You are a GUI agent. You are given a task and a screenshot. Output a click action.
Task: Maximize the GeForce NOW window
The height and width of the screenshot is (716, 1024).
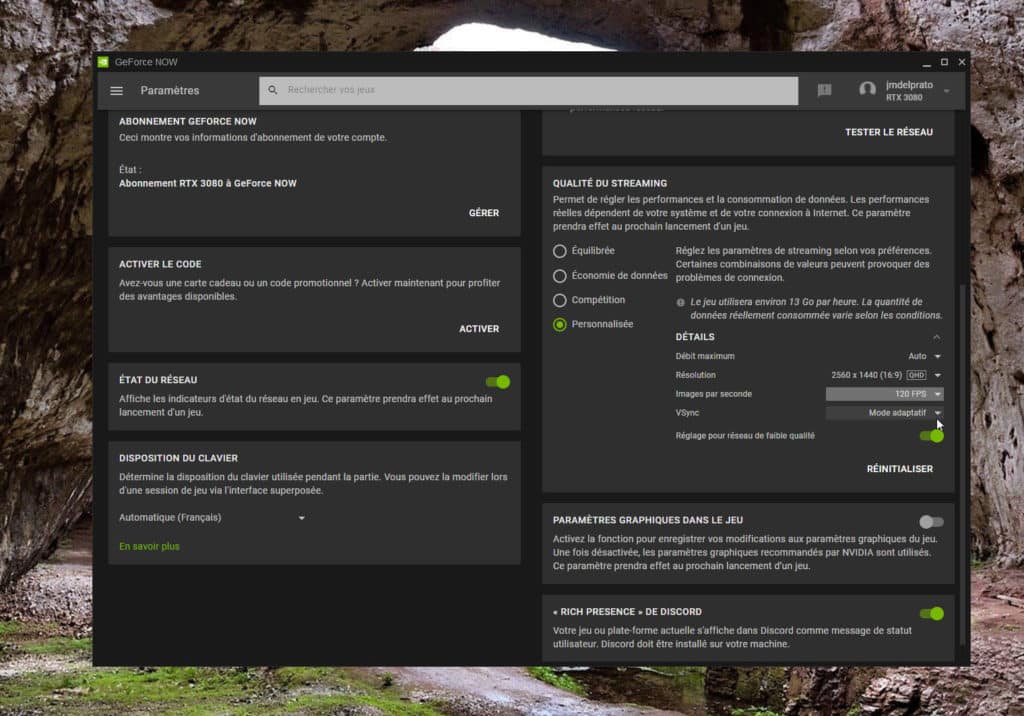pyautogui.click(x=944, y=62)
